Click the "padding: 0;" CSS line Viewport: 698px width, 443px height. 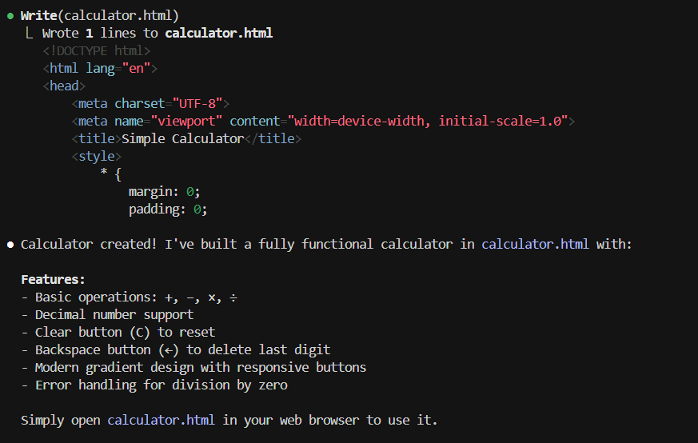tap(167, 209)
